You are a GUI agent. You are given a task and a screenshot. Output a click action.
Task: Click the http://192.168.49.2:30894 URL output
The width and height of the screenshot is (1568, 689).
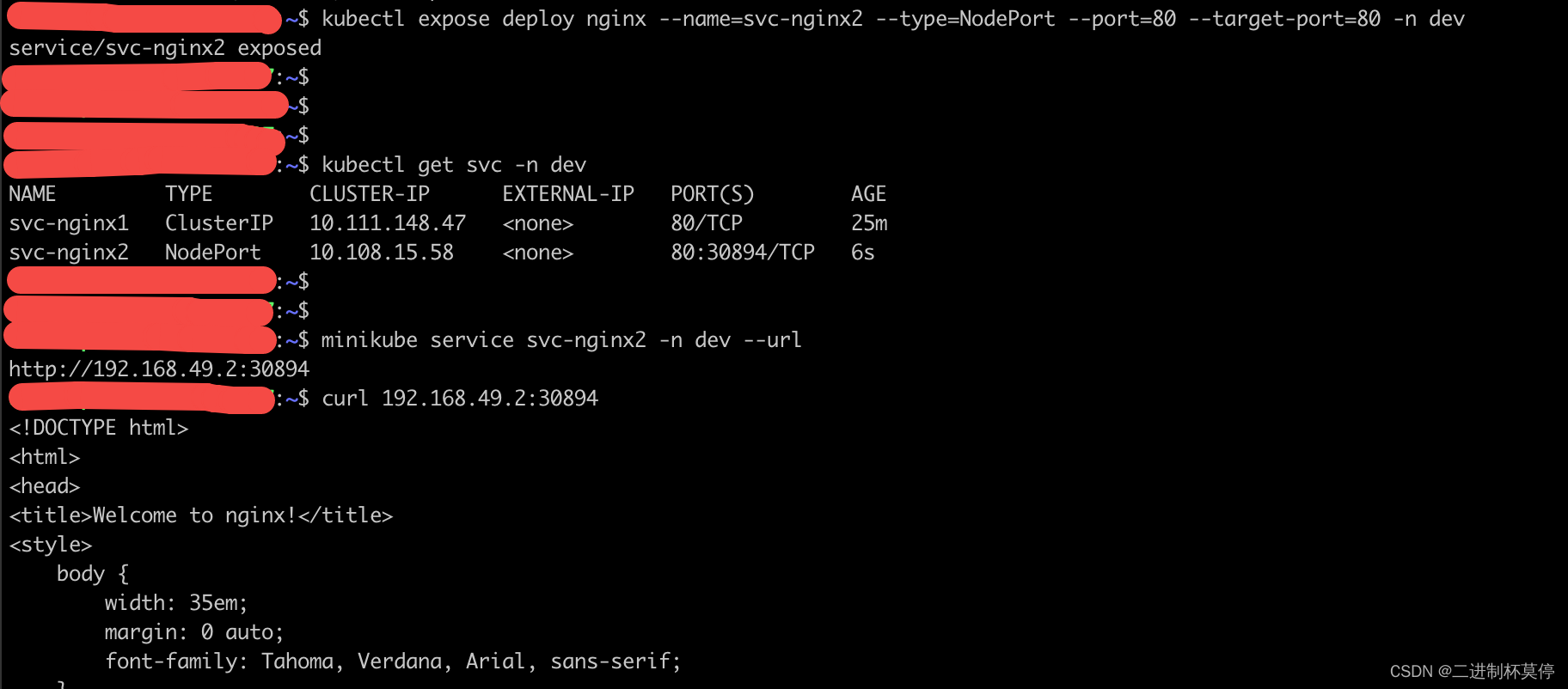pyautogui.click(x=159, y=369)
